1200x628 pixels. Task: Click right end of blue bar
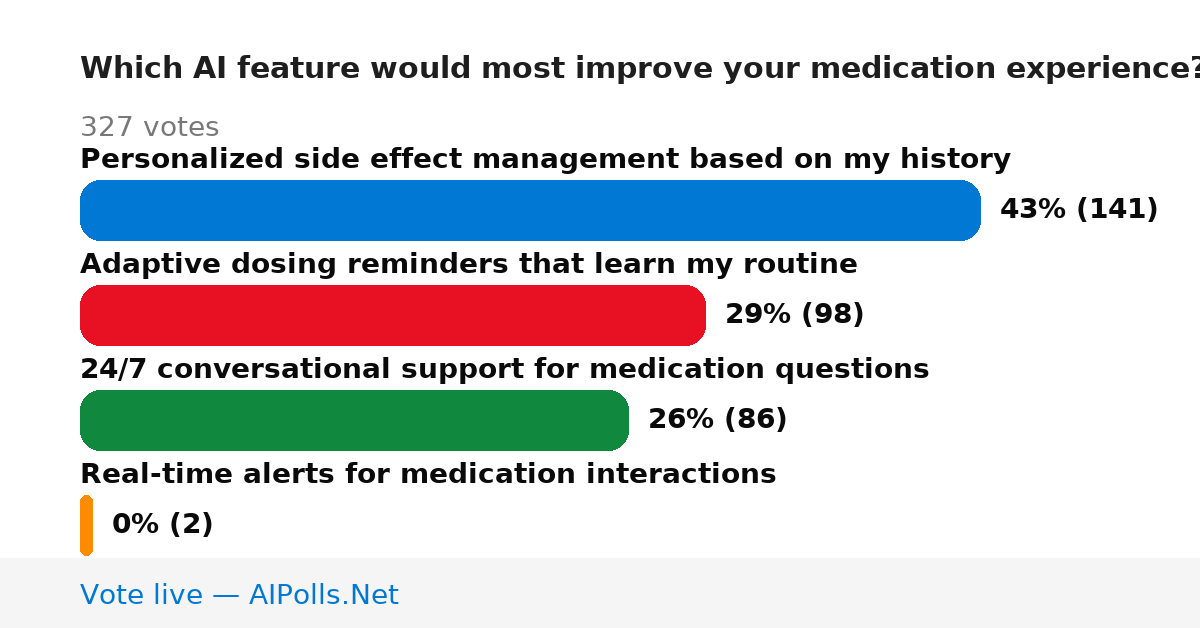[x=970, y=210]
